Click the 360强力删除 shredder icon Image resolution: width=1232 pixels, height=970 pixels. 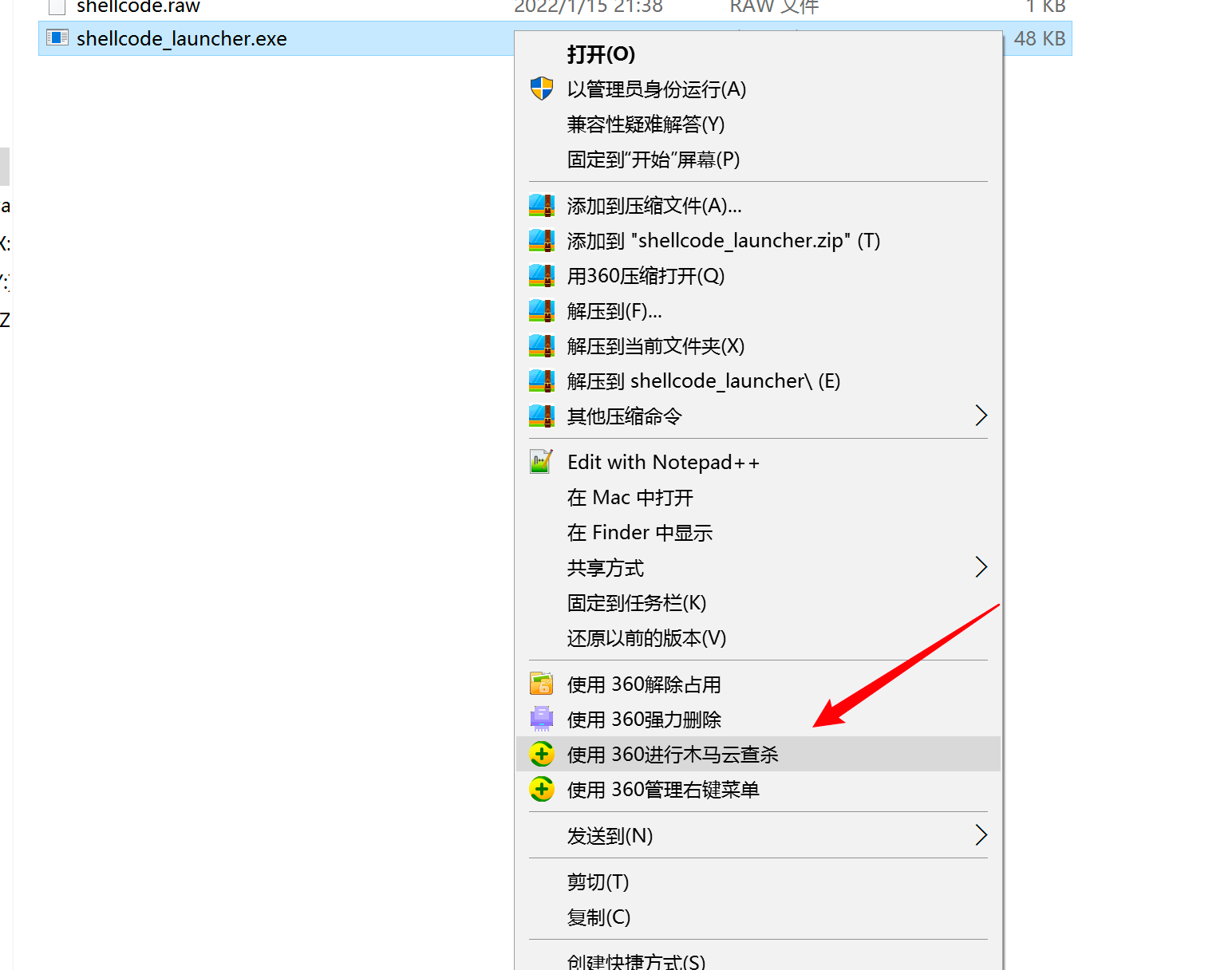tap(542, 720)
